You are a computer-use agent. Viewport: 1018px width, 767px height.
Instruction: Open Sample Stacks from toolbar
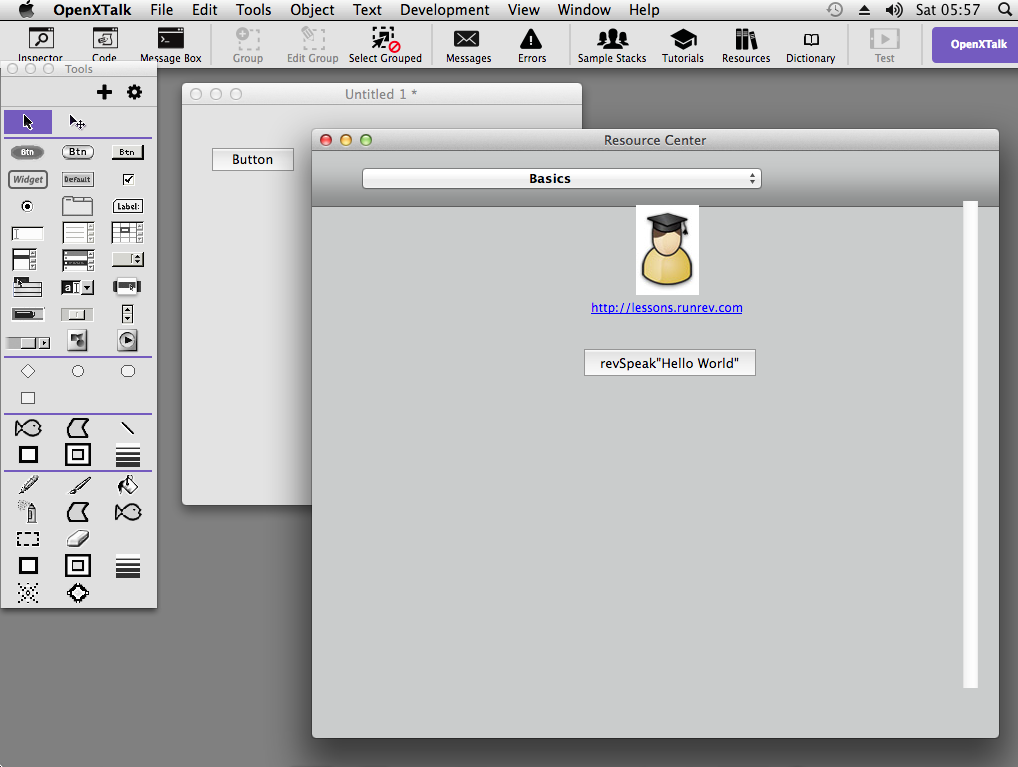click(612, 45)
